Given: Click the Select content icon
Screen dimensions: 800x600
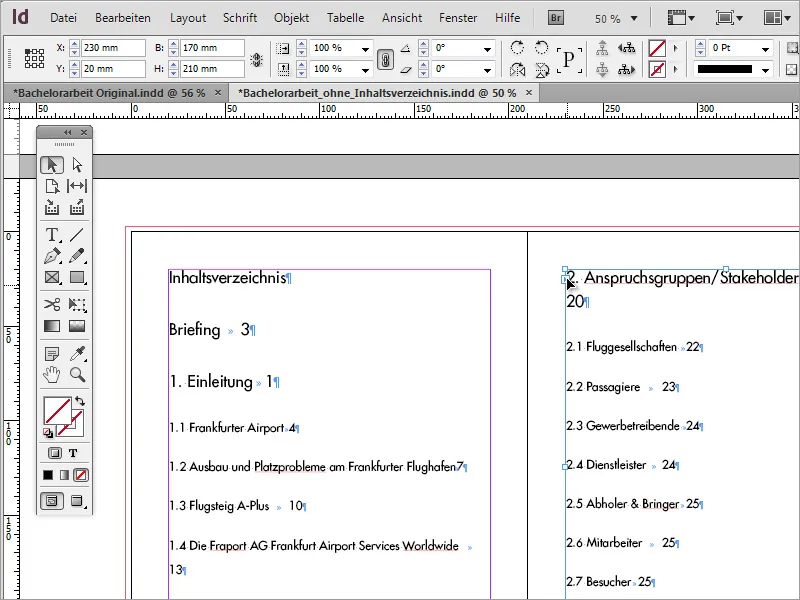Looking at the screenshot, I should click(603, 69).
